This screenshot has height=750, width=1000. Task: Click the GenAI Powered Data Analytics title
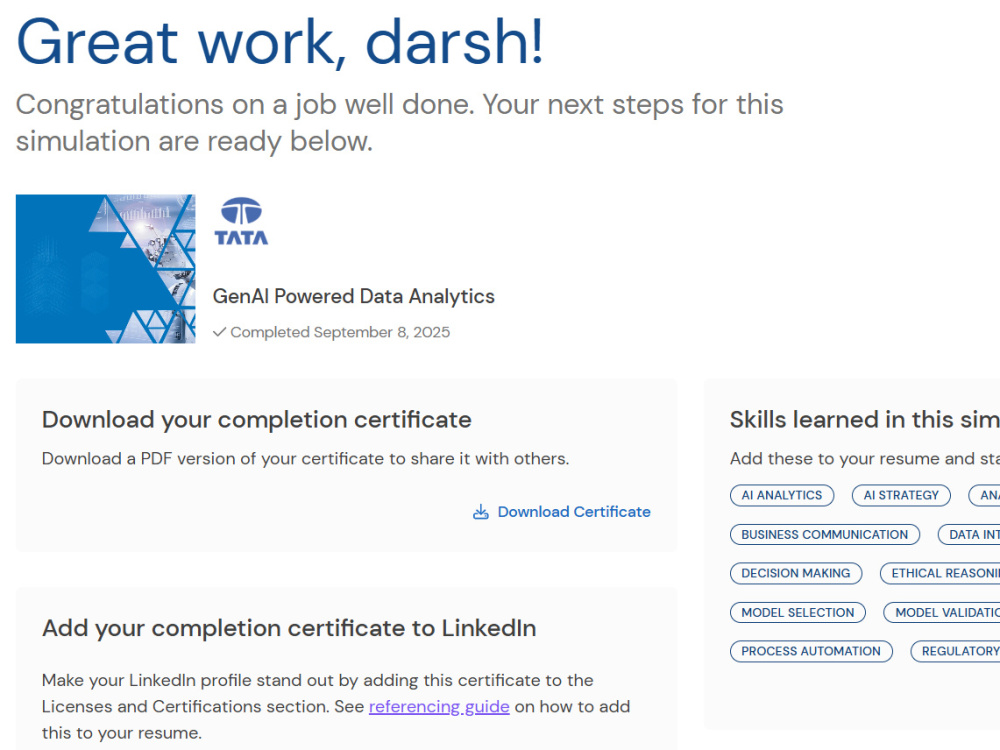(x=353, y=297)
